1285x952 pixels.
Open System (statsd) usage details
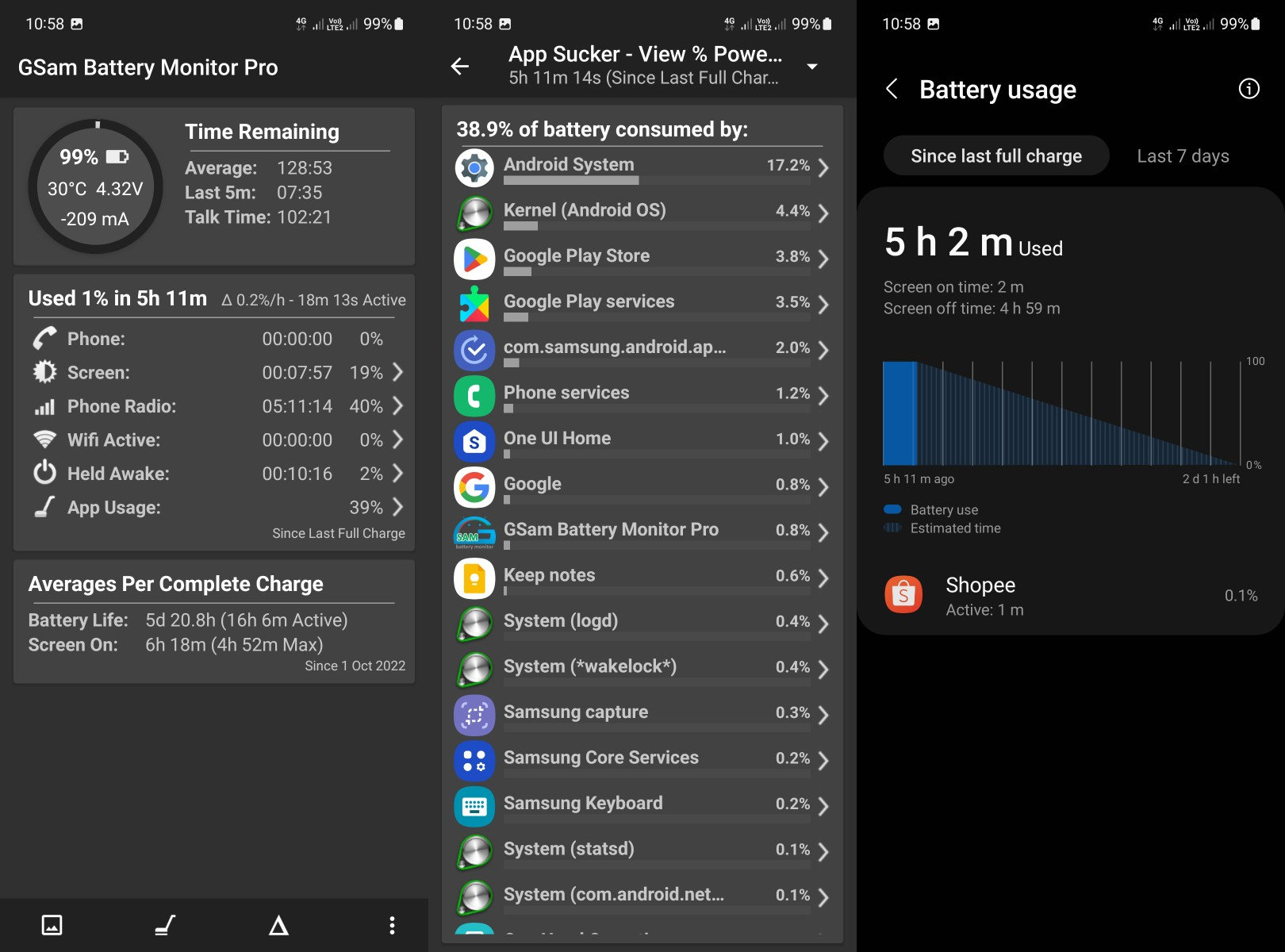642,852
